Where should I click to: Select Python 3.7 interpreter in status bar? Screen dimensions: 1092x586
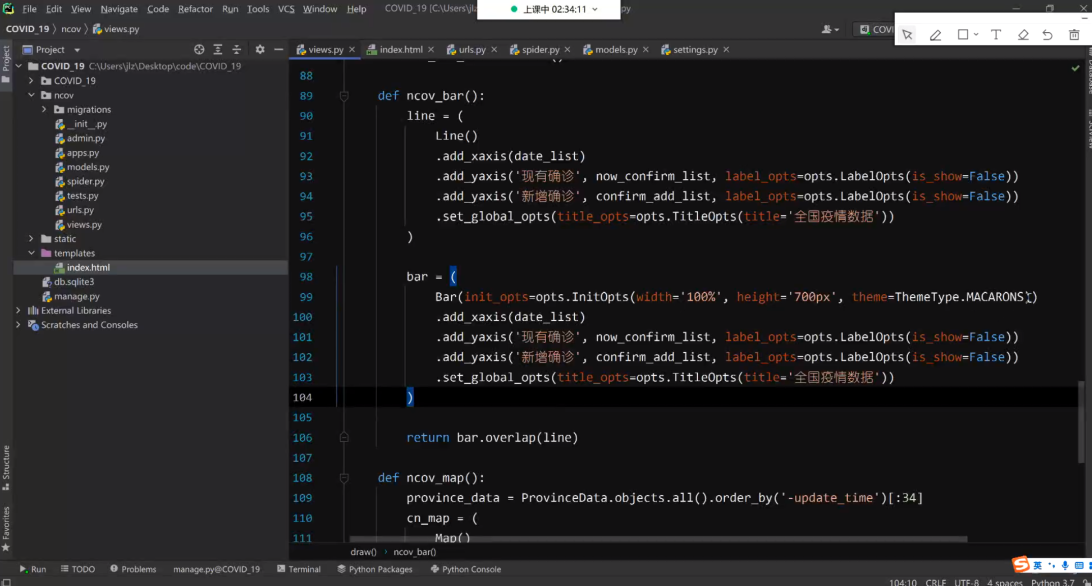click(1052, 582)
